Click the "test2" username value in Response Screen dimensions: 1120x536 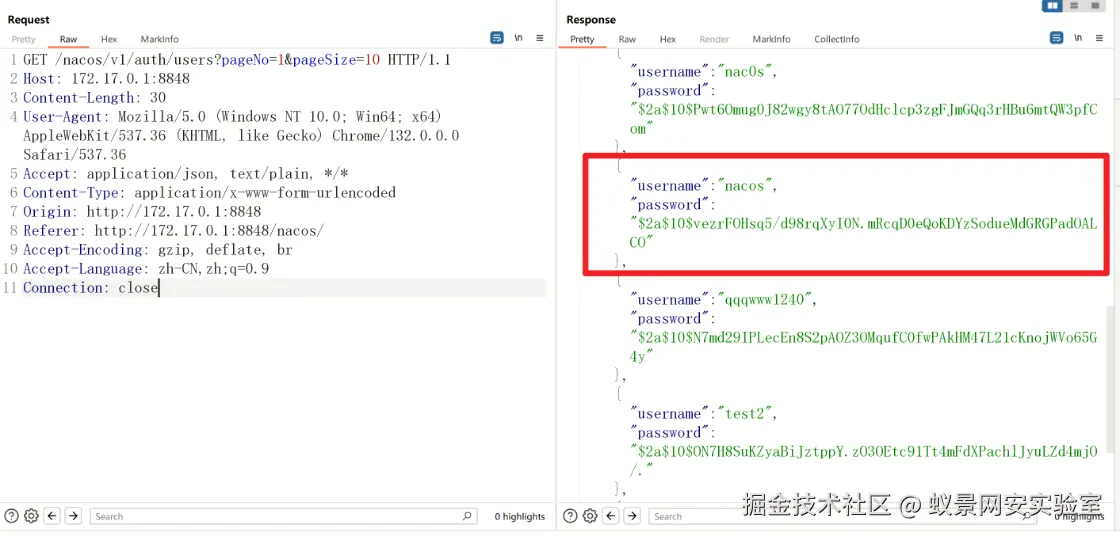coord(747,414)
